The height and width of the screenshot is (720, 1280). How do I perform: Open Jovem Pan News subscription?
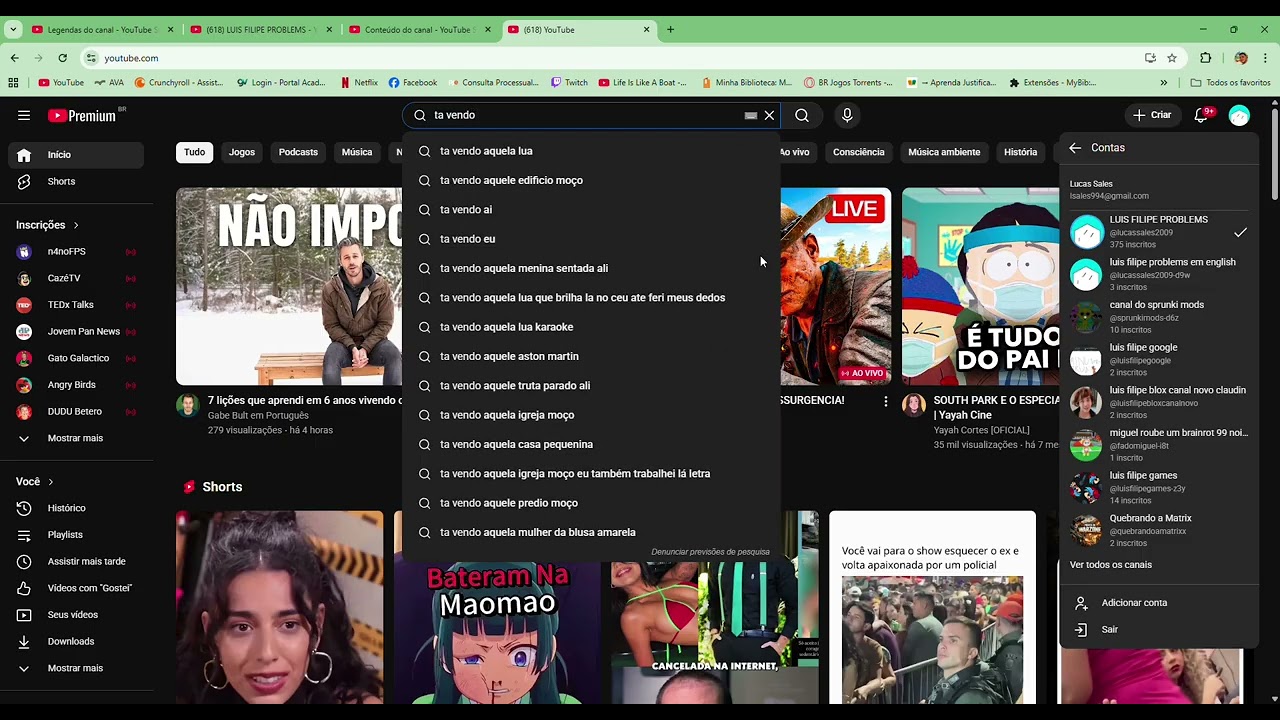[x=76, y=331]
